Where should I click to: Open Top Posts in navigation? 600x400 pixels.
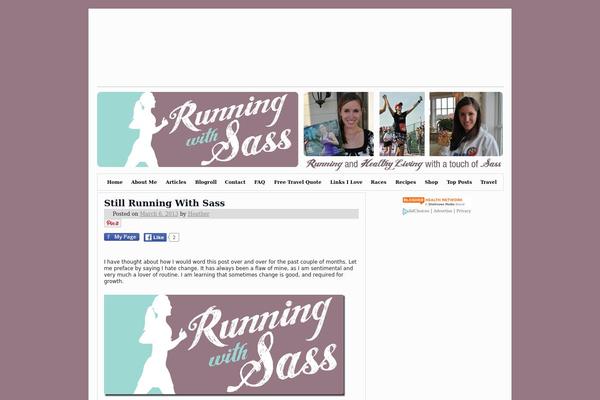coord(459,182)
